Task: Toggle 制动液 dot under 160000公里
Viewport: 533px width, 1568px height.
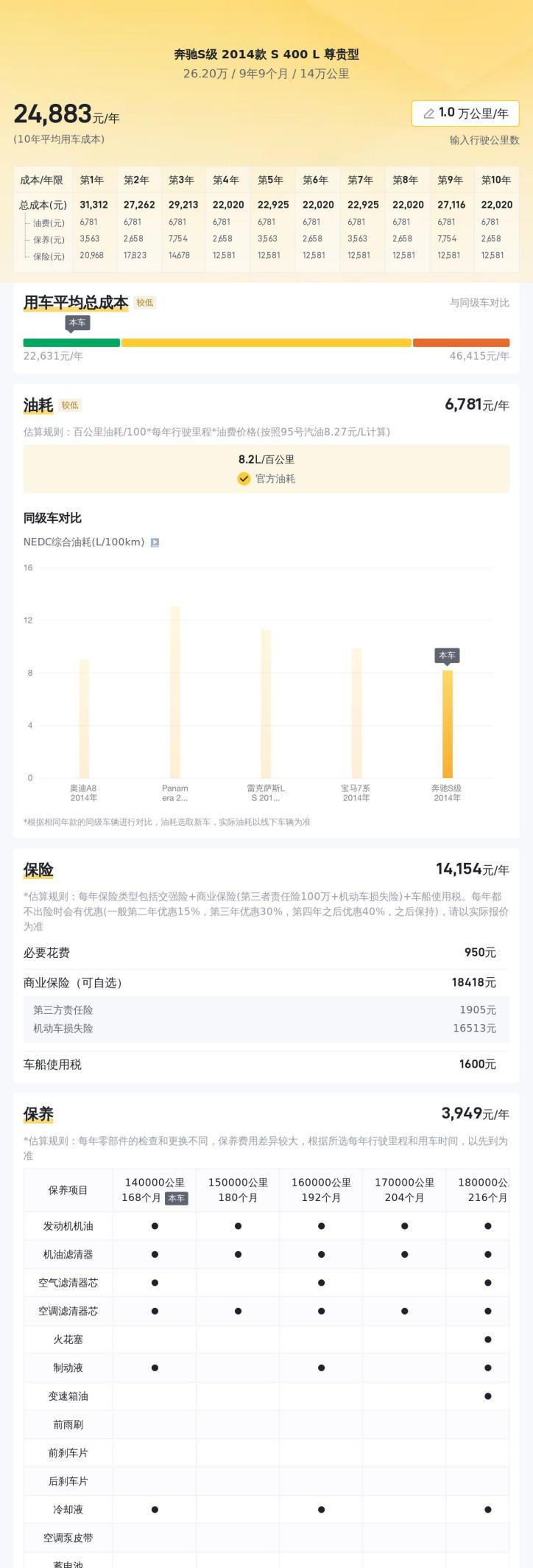Action: click(322, 1368)
